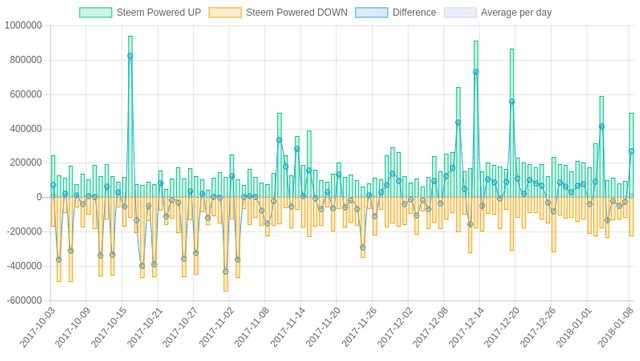Toggle the Average per day legend label

point(516,13)
